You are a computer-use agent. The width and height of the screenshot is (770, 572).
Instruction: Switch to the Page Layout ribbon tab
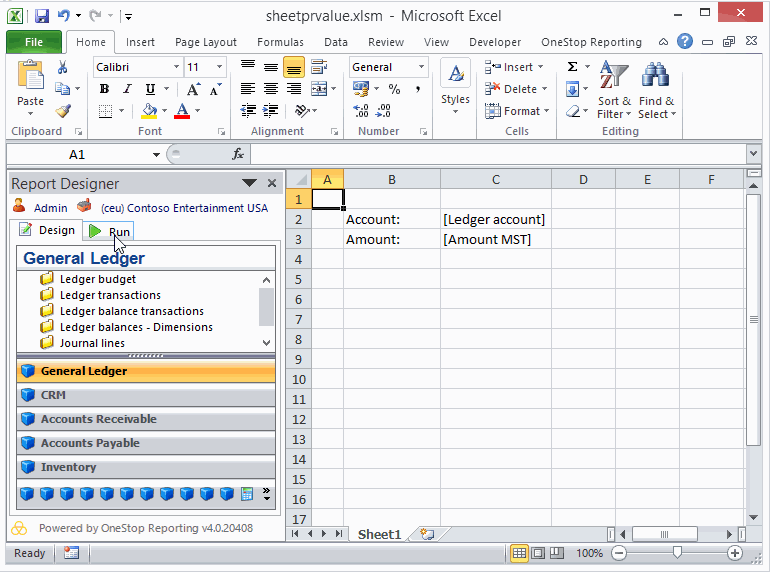[x=206, y=42]
